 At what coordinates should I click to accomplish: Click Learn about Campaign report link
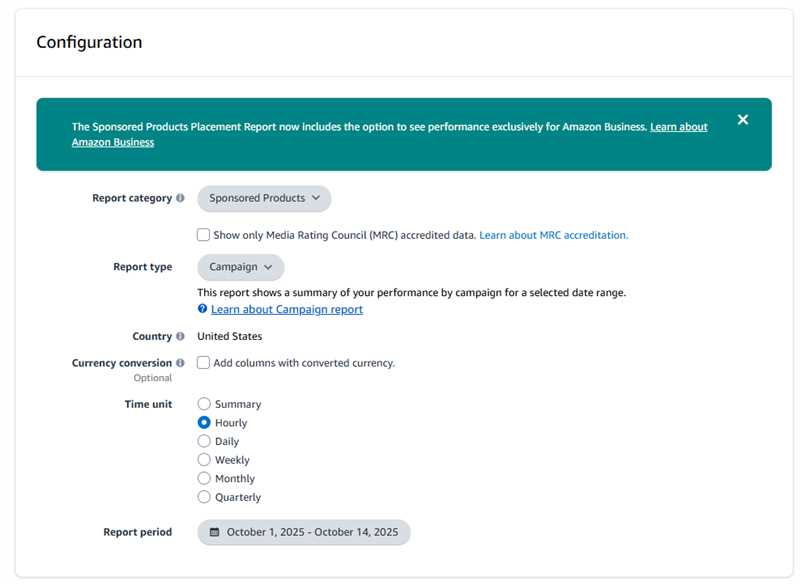286,310
